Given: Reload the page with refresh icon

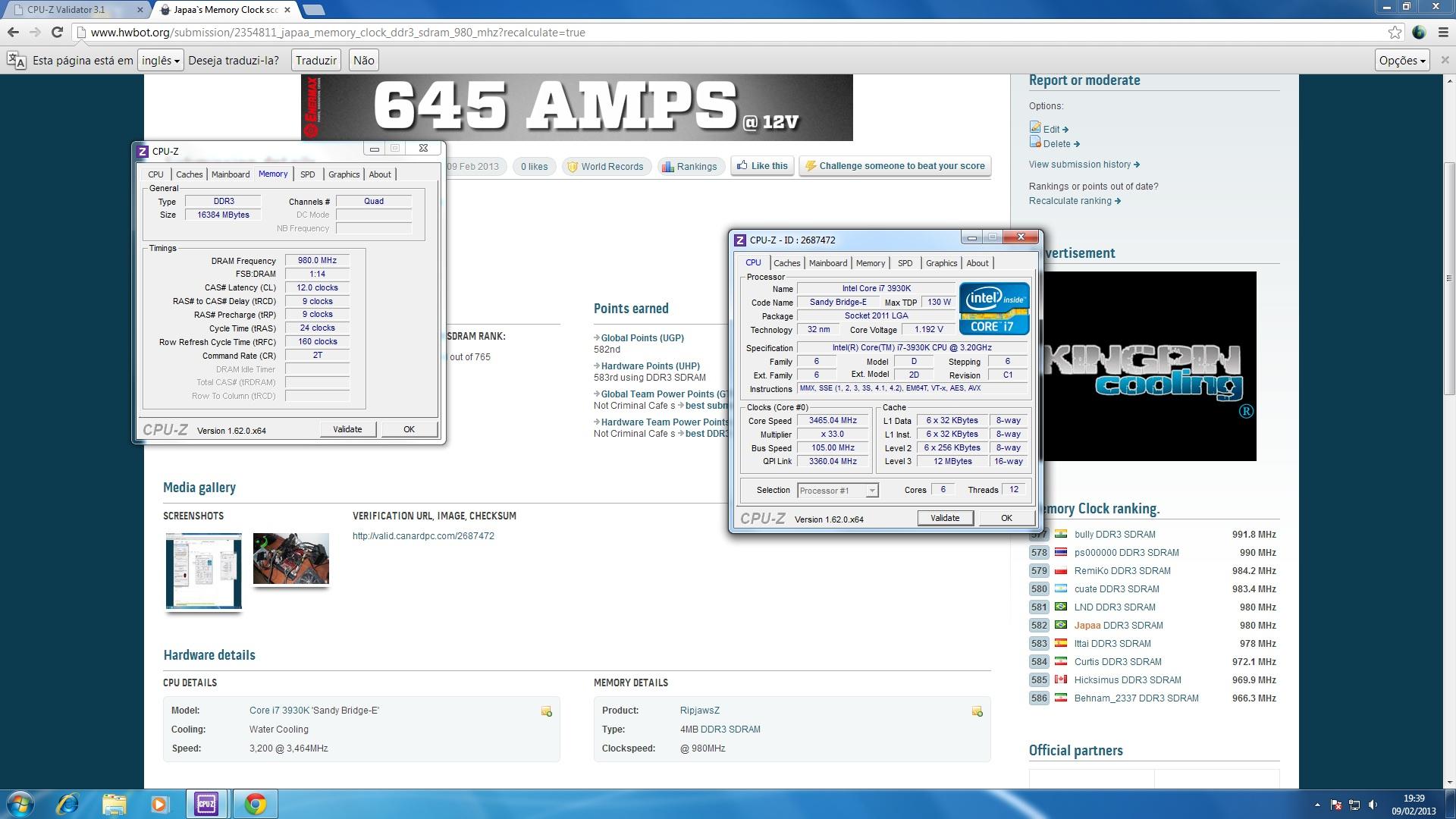Looking at the screenshot, I should (x=57, y=32).
